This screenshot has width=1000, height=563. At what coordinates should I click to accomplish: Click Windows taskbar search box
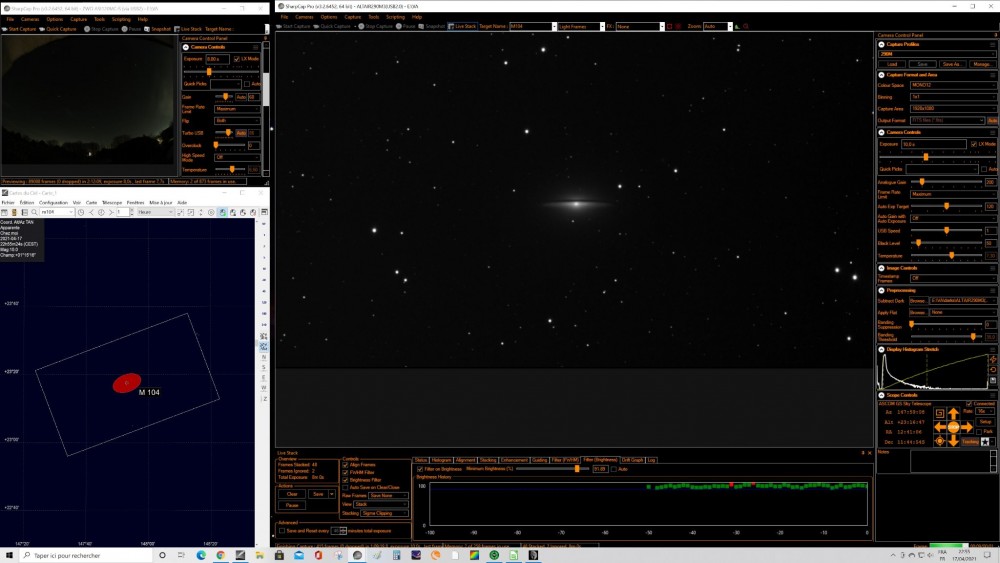click(x=86, y=555)
